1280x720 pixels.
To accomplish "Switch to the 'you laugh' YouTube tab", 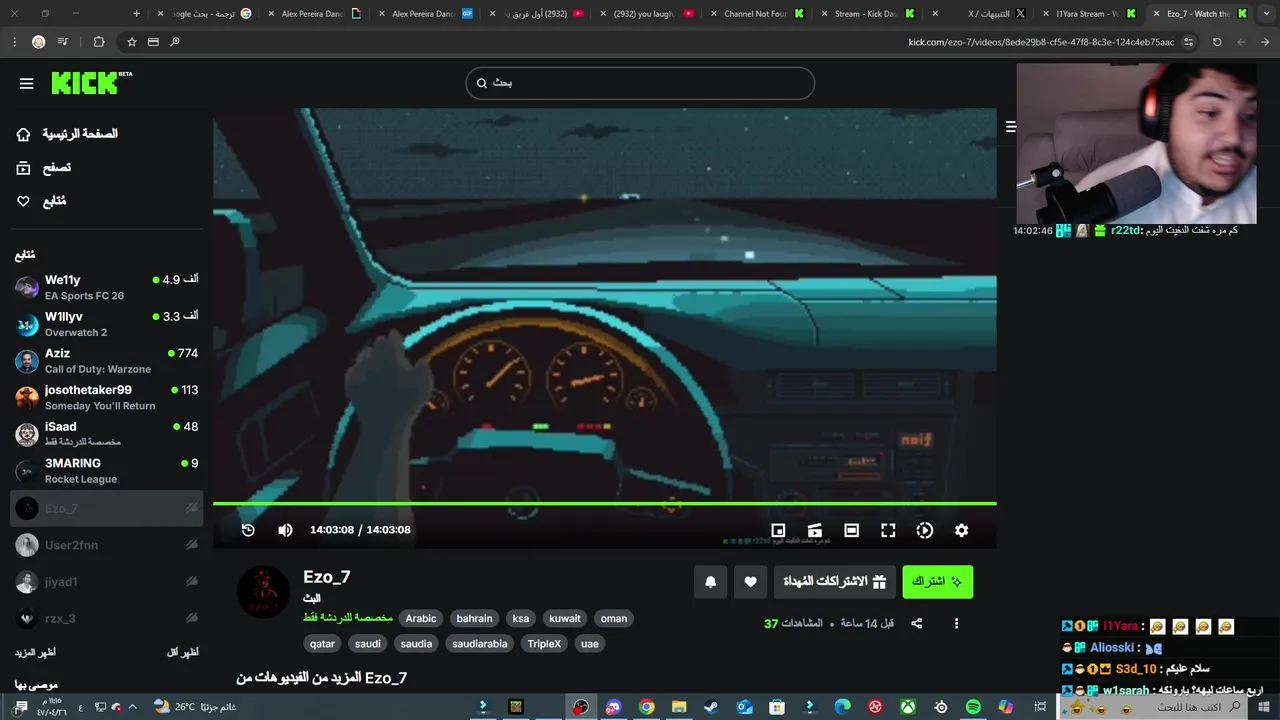I will coord(648,14).
